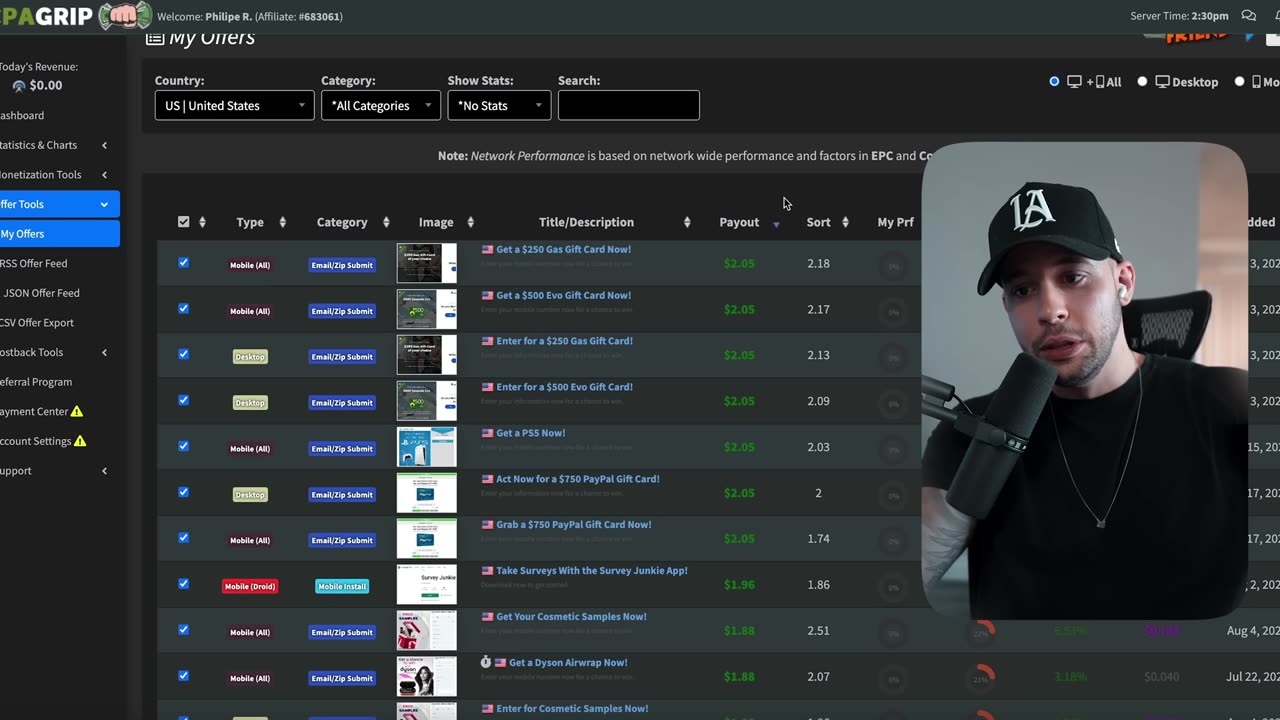The height and width of the screenshot is (720, 1280).
Task: Click US flag on Get a PS5 Now
Action: pyautogui.click(x=488, y=433)
